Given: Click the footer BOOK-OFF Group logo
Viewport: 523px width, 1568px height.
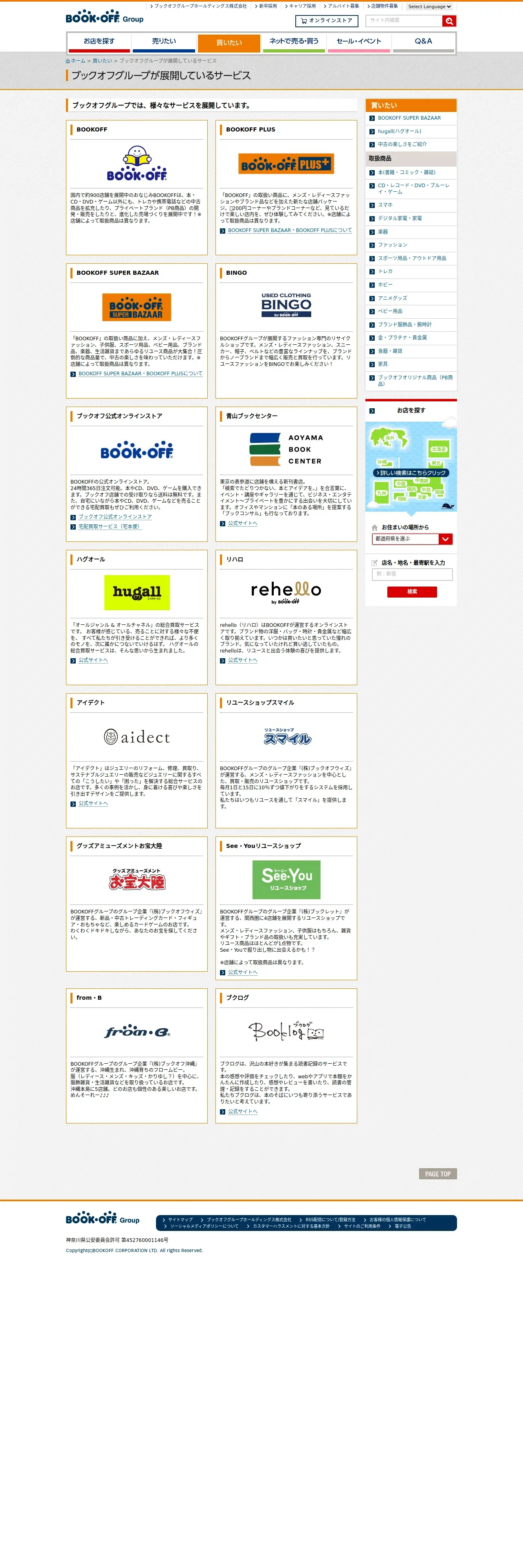Looking at the screenshot, I should pyautogui.click(x=103, y=1218).
